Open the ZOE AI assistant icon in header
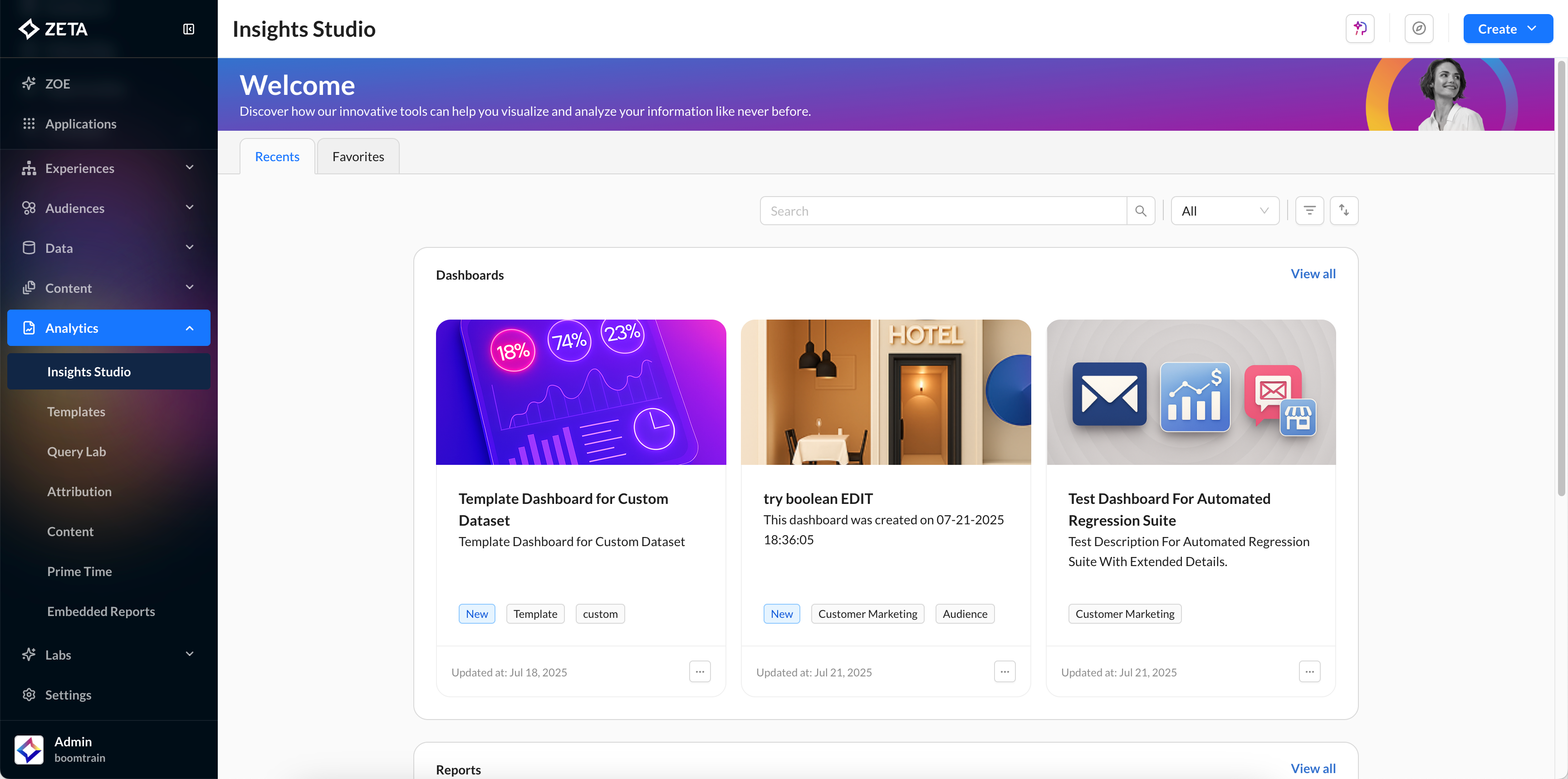1568x779 pixels. point(1360,29)
